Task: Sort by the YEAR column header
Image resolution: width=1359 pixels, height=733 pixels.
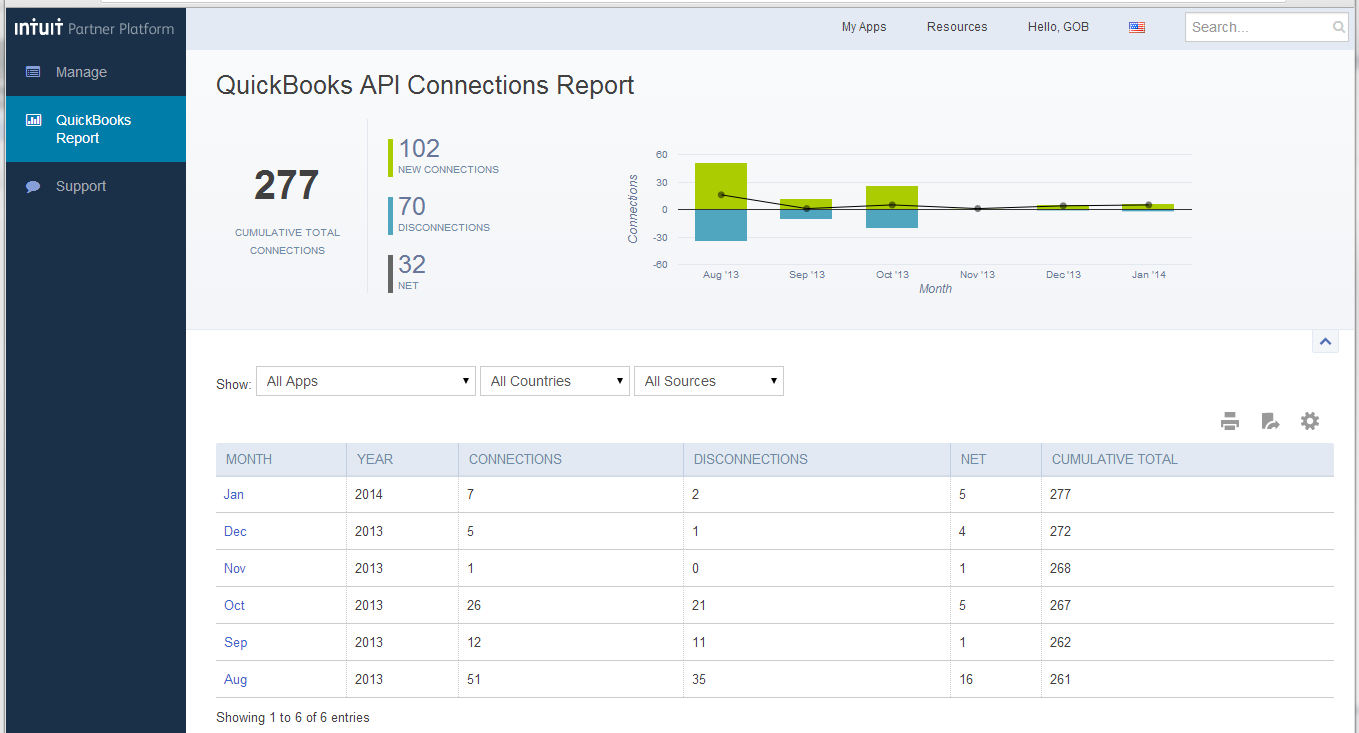Action: (402, 459)
